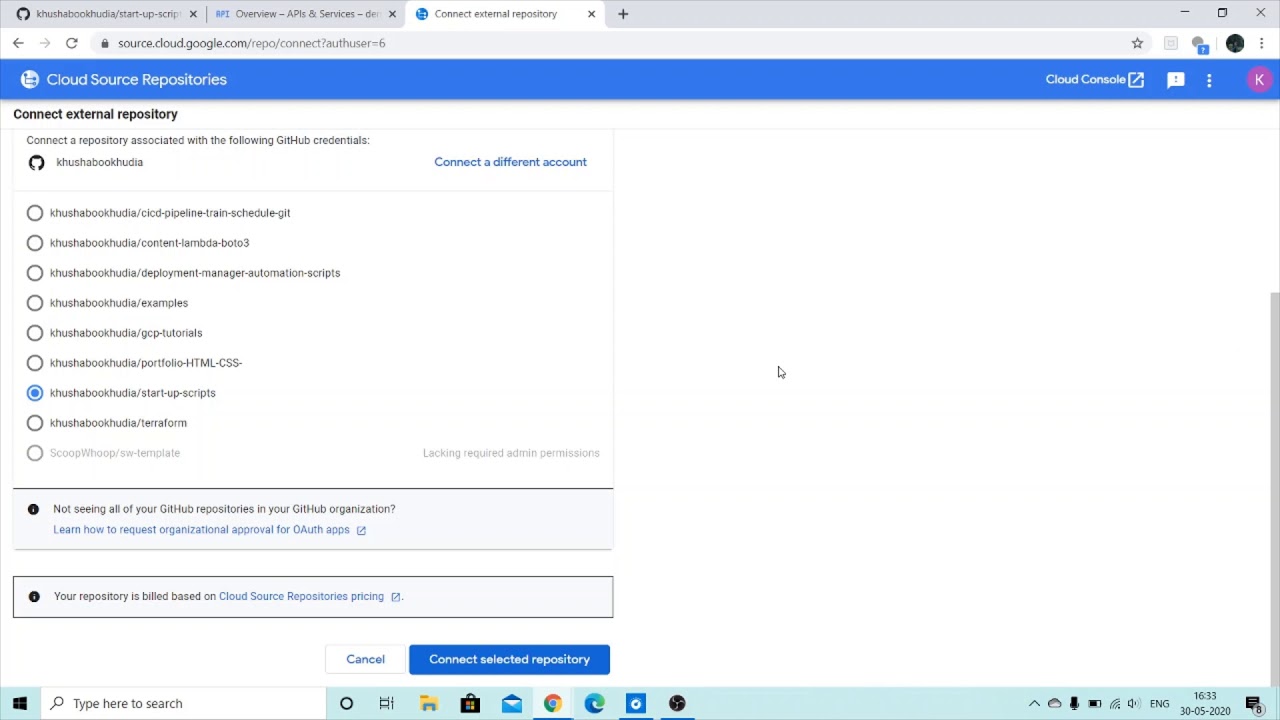Open the three-dot more options menu
1280x720 pixels.
point(1209,80)
